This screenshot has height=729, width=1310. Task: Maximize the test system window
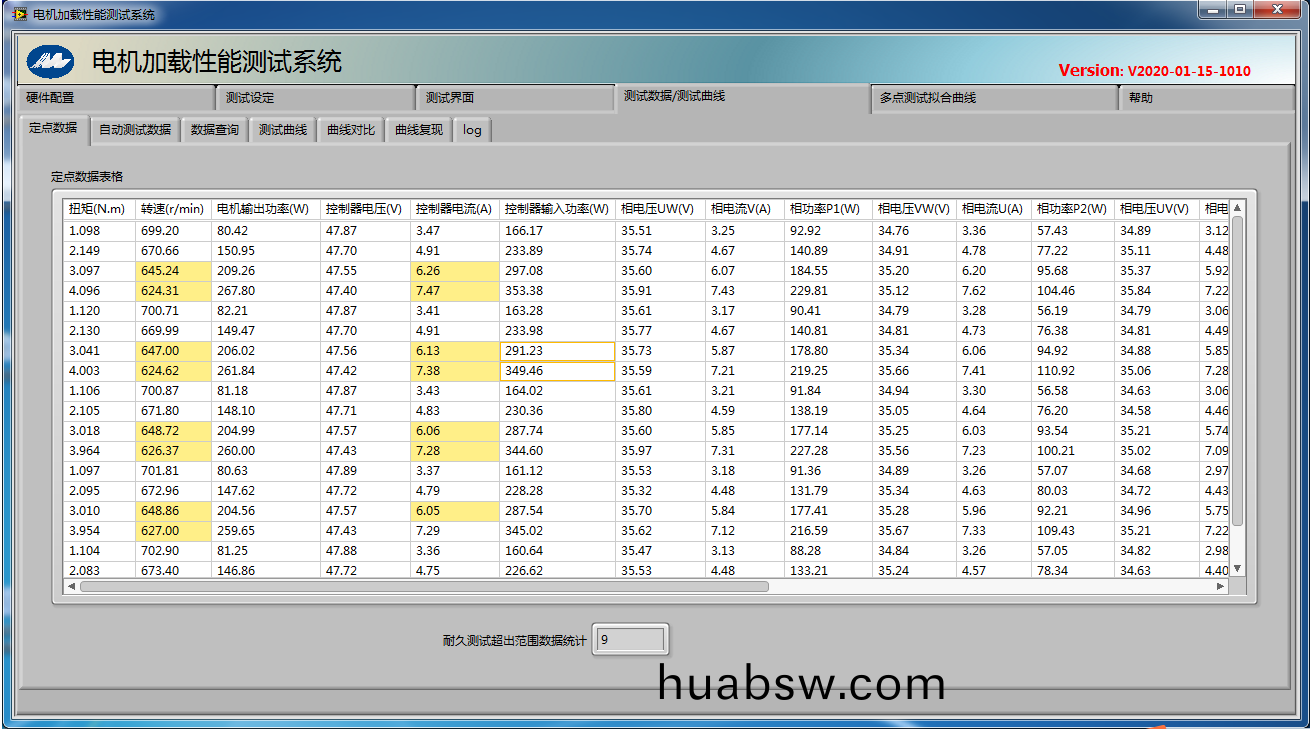coord(1241,10)
